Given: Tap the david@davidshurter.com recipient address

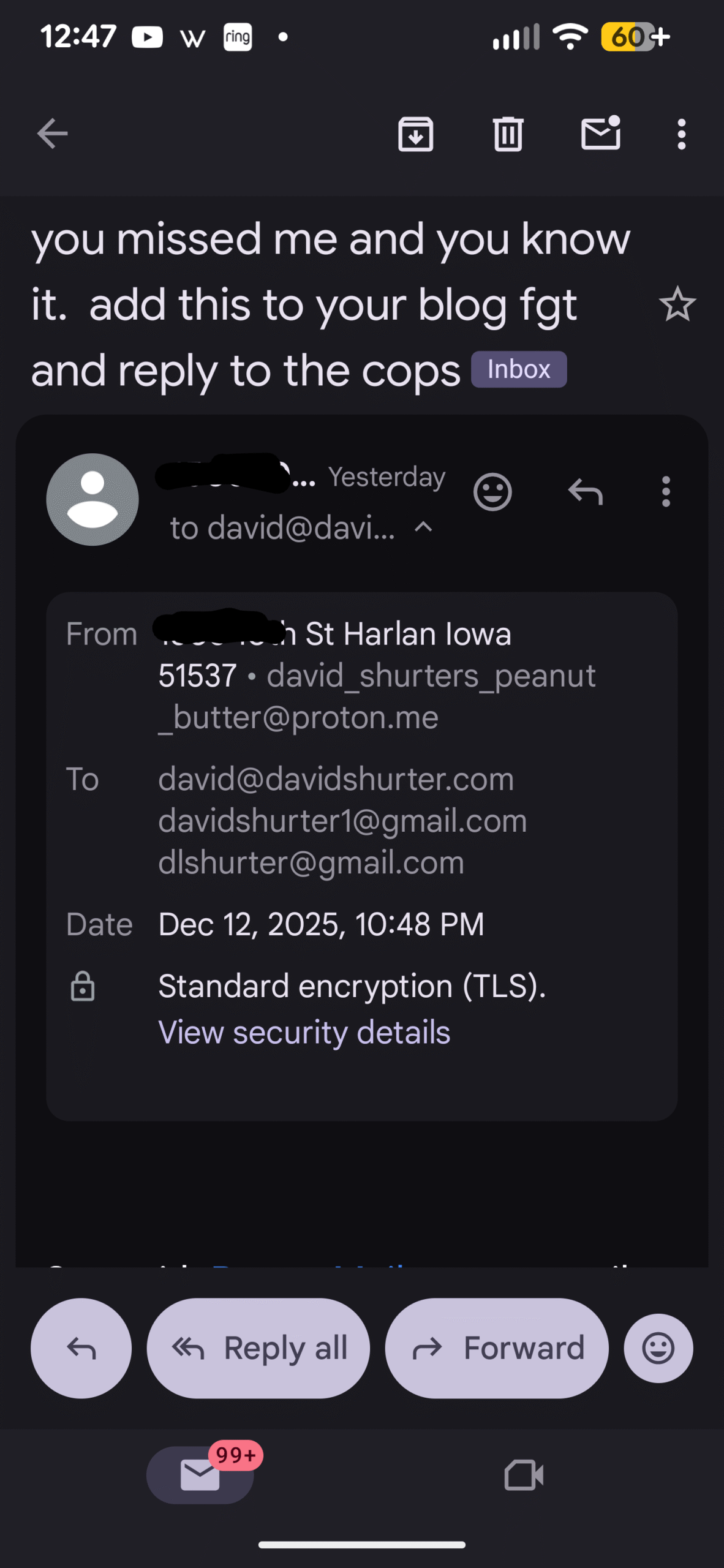Looking at the screenshot, I should tap(336, 779).
